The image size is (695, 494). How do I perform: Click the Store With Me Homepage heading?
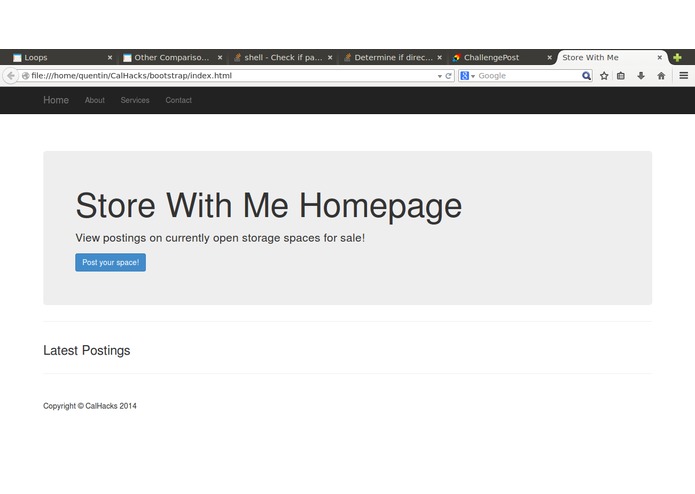point(269,206)
